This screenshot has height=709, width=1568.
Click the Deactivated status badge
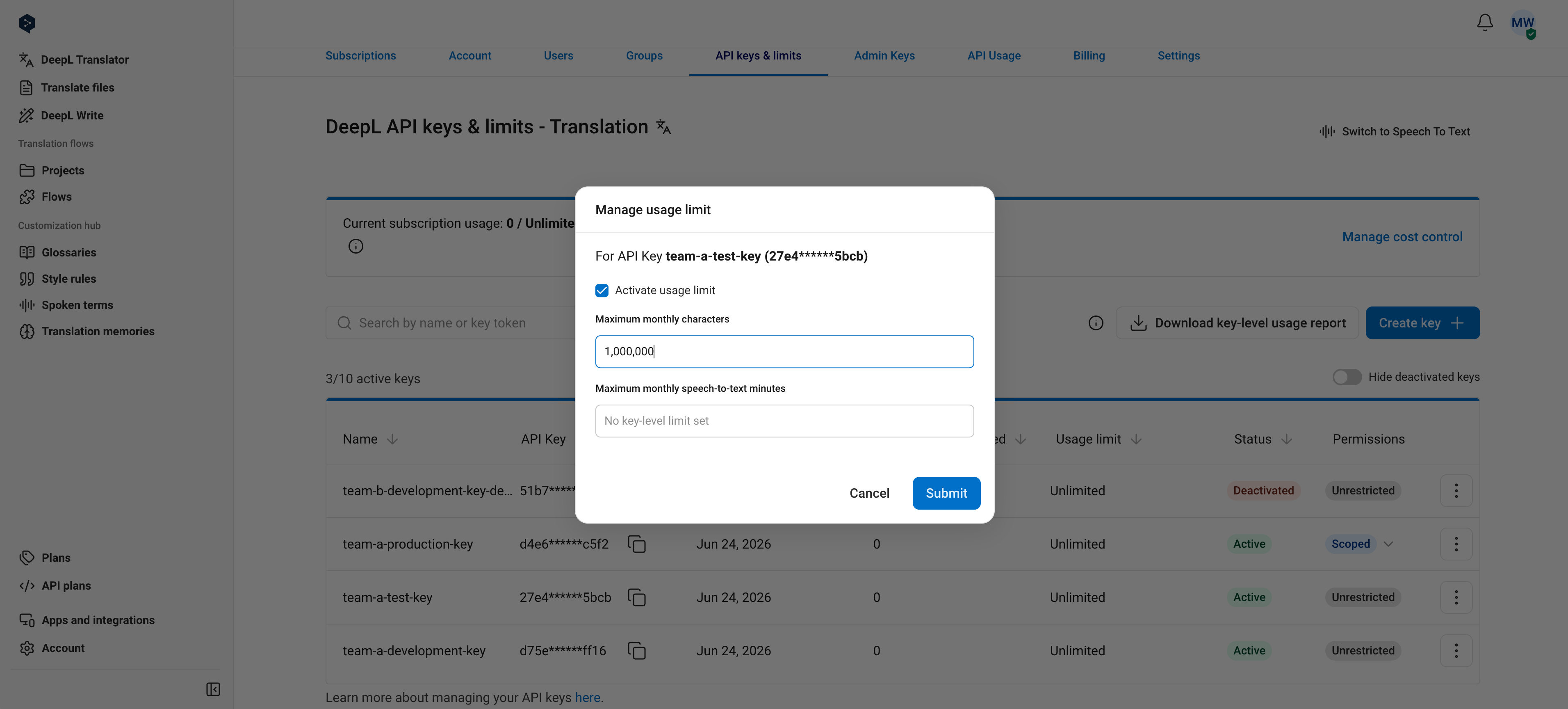pos(1263,491)
